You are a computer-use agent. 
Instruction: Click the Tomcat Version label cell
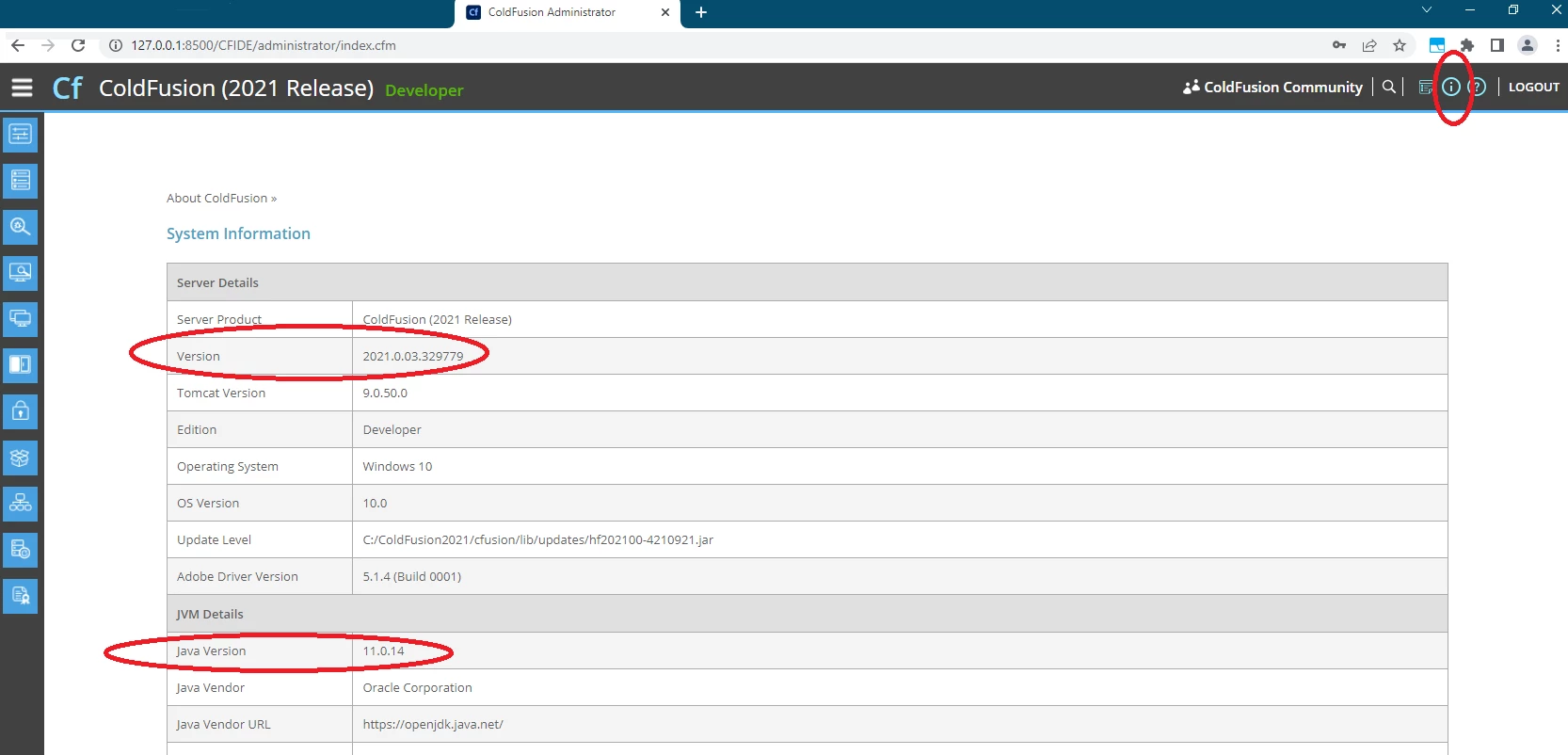tap(260, 393)
